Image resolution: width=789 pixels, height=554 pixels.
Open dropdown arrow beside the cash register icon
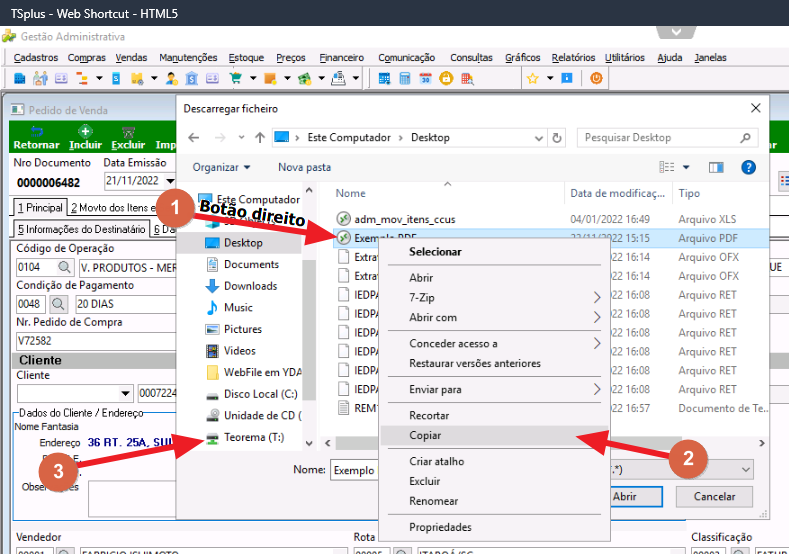(356, 78)
